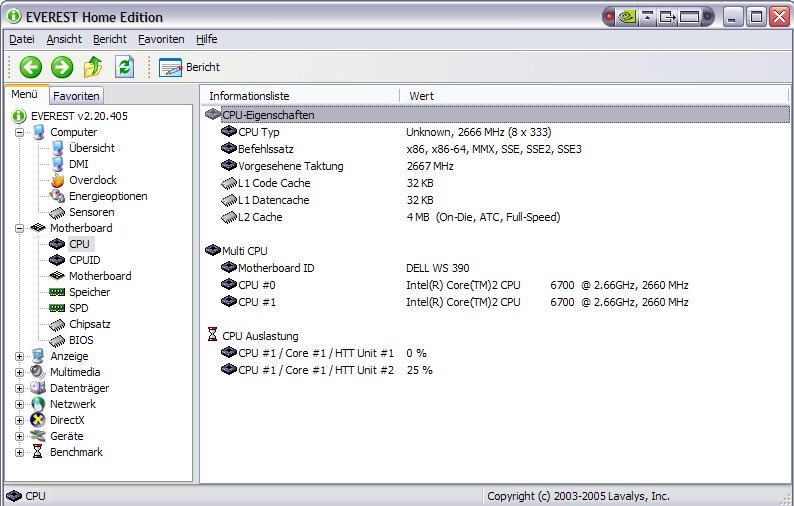Click the Benchmark hourglass icon
794x506 pixels.
[38, 452]
